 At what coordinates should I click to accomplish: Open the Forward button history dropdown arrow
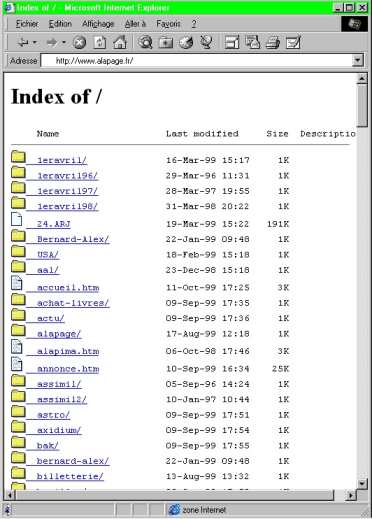pos(64,43)
